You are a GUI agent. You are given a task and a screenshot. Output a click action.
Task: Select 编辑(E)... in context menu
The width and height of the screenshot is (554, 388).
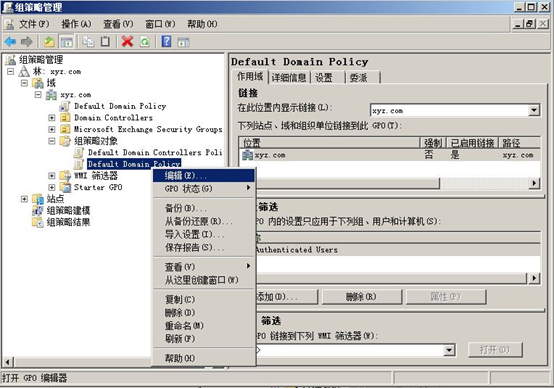(x=204, y=175)
